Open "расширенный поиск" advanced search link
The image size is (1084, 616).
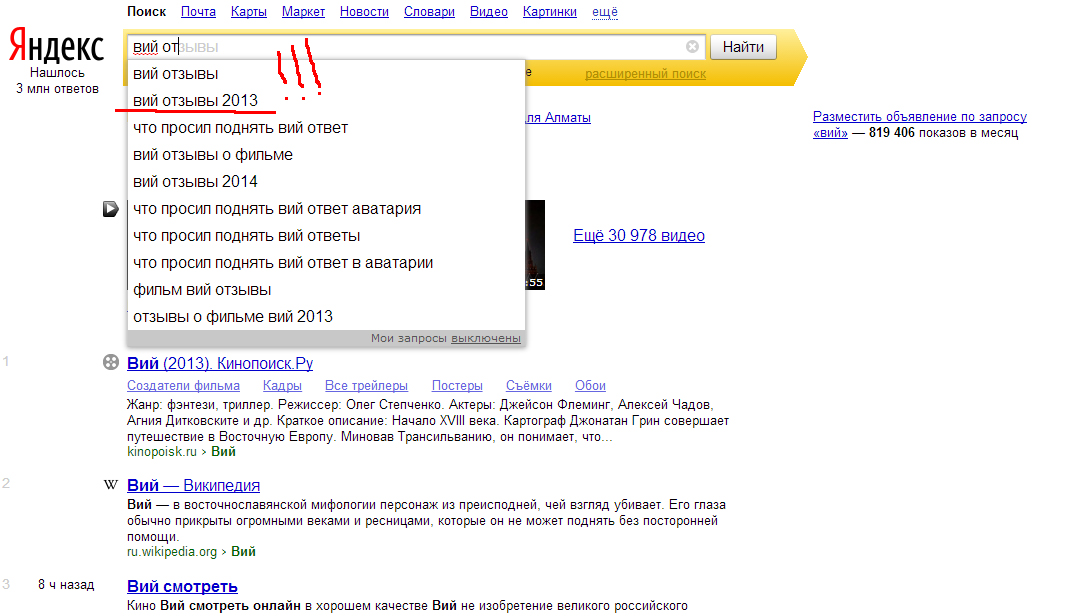(x=646, y=74)
